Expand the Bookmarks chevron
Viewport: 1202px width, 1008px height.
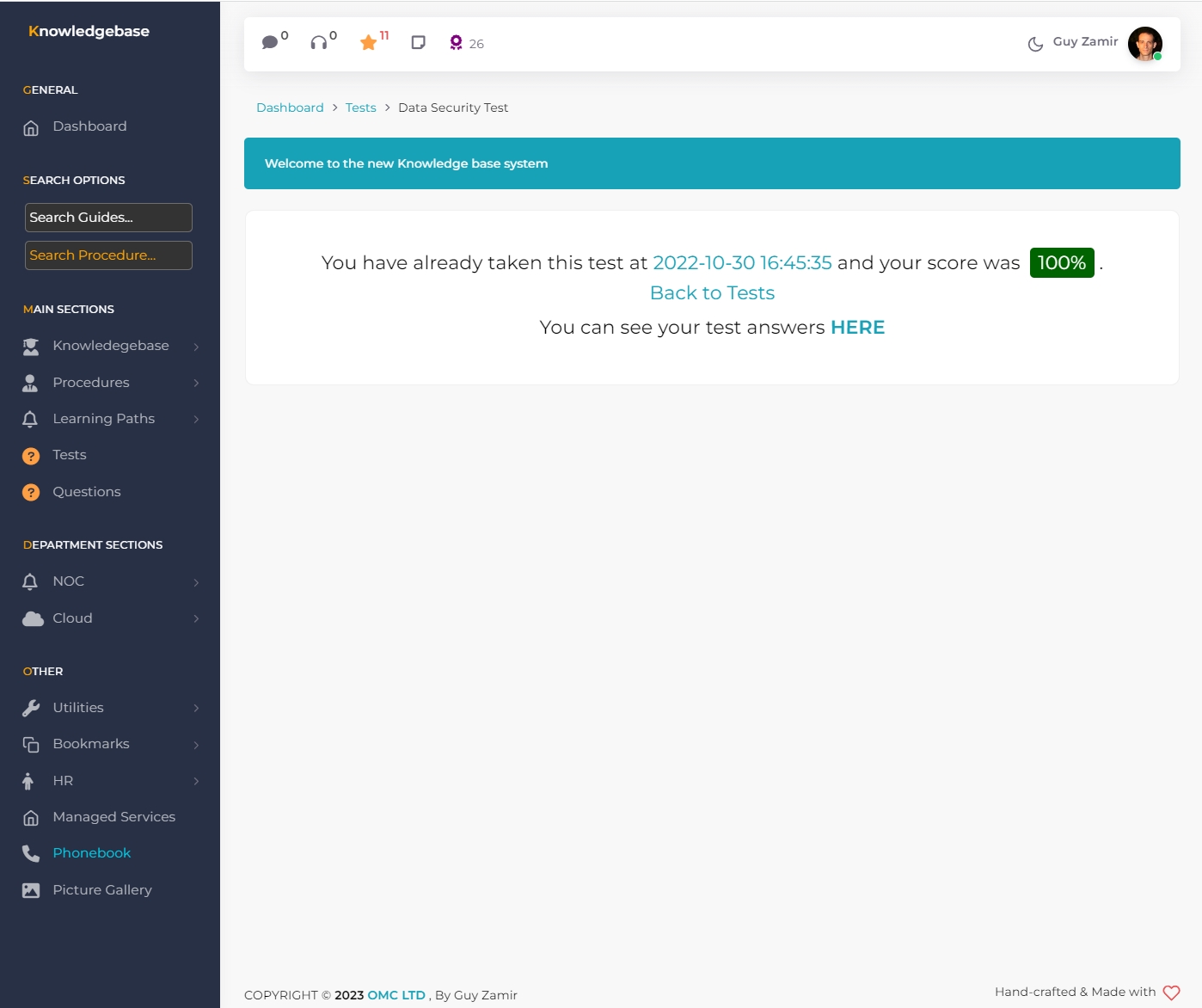click(x=196, y=745)
